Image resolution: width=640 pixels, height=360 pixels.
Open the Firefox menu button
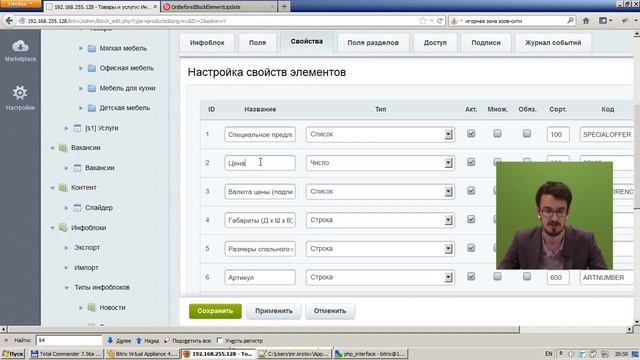pos(20,4)
